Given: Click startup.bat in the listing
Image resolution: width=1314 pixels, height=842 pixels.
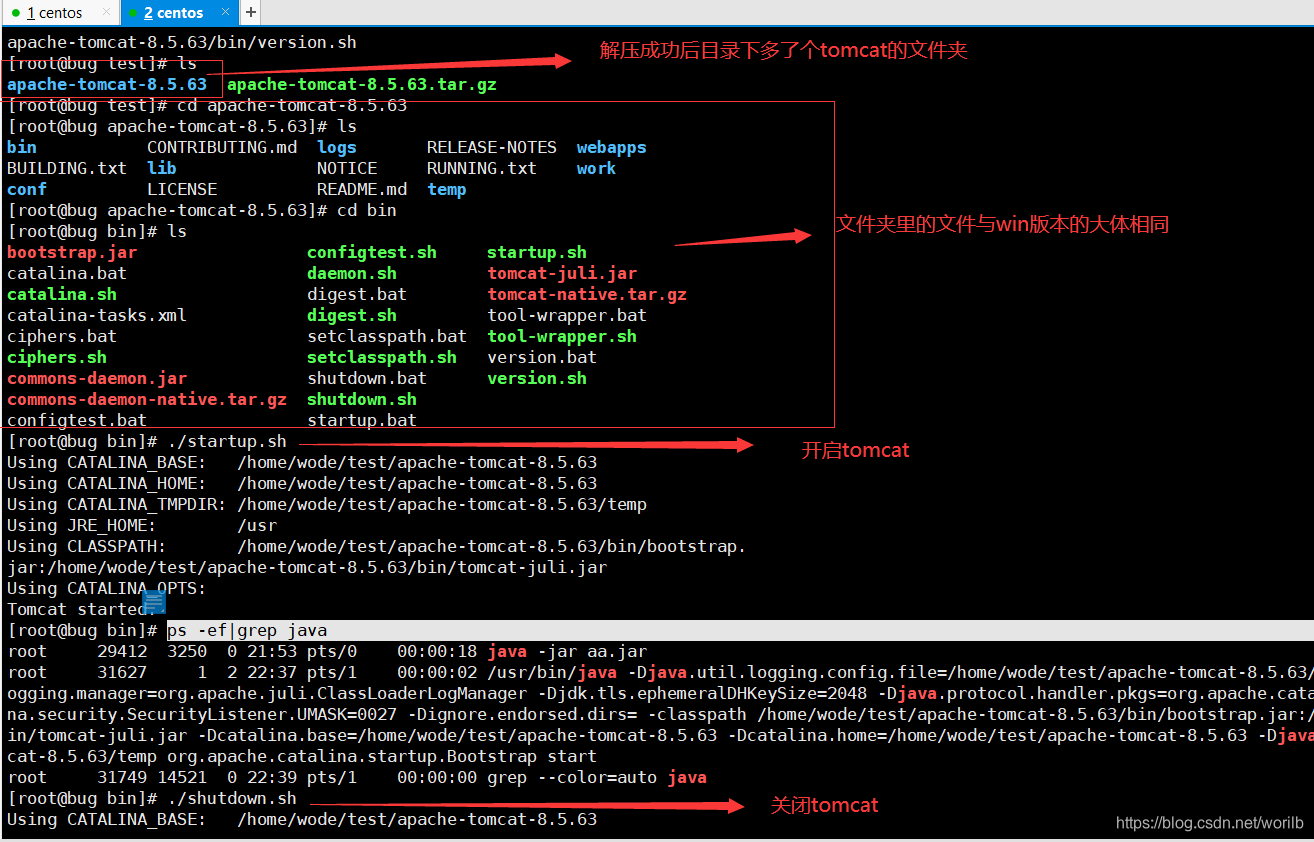Looking at the screenshot, I should point(362,420).
